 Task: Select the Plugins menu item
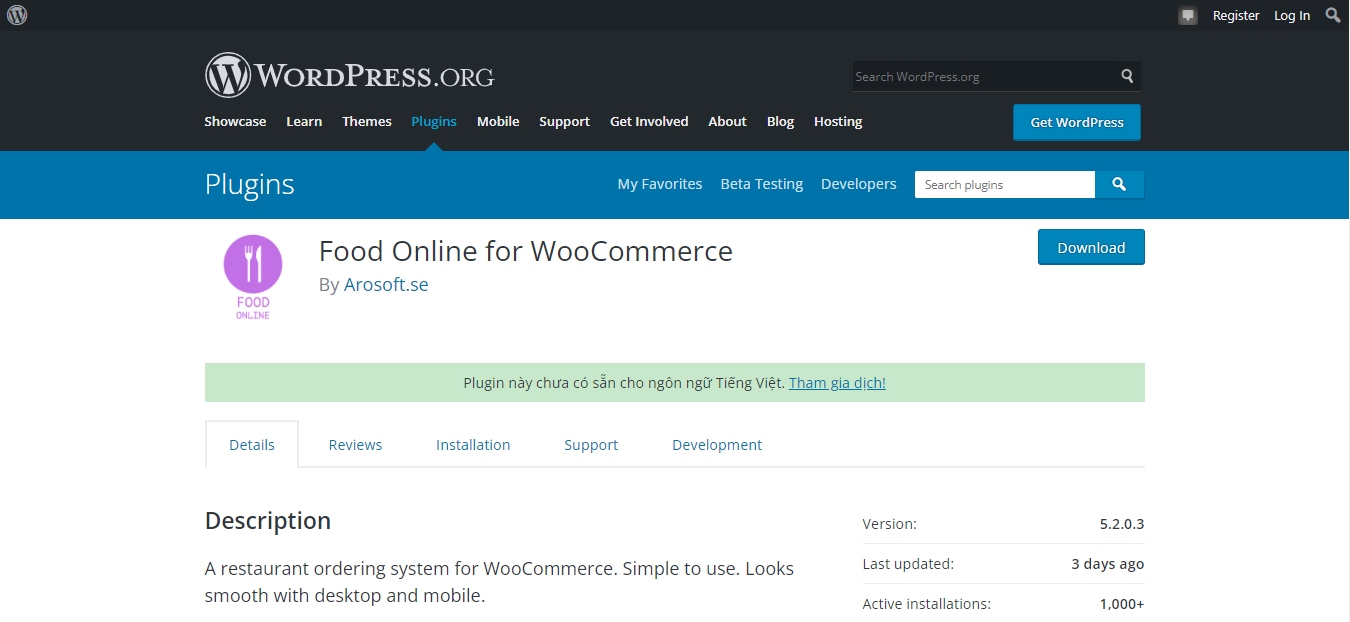point(434,121)
